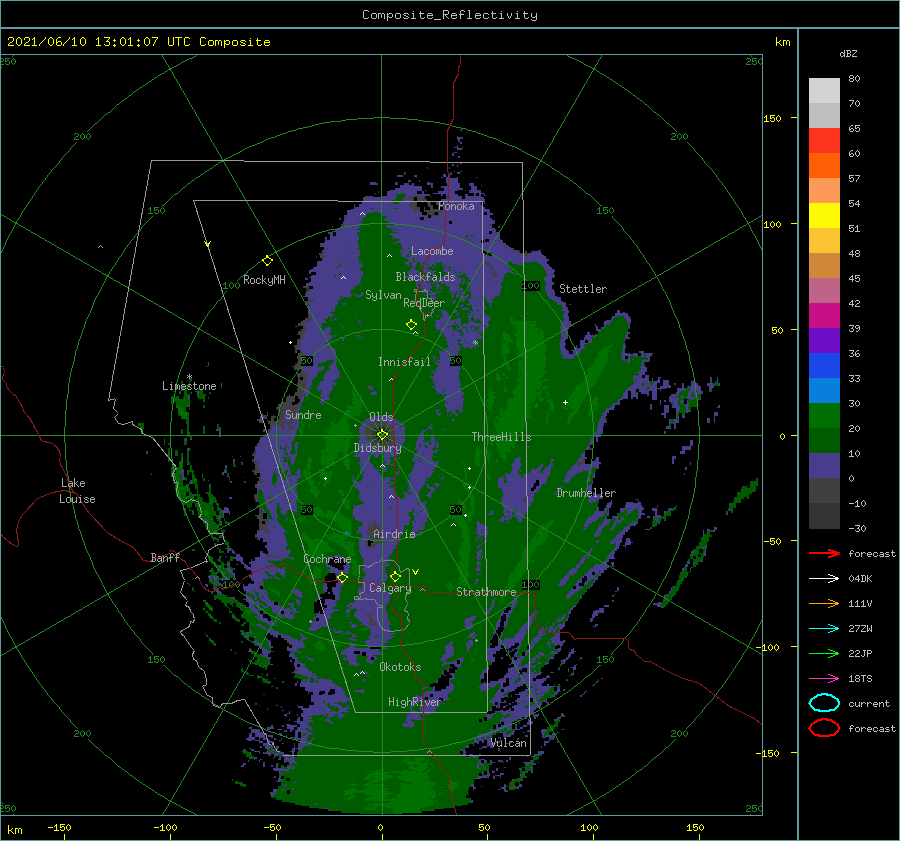
Task: Select the slate-purple 10 dBZ swatch
Action: (824, 465)
